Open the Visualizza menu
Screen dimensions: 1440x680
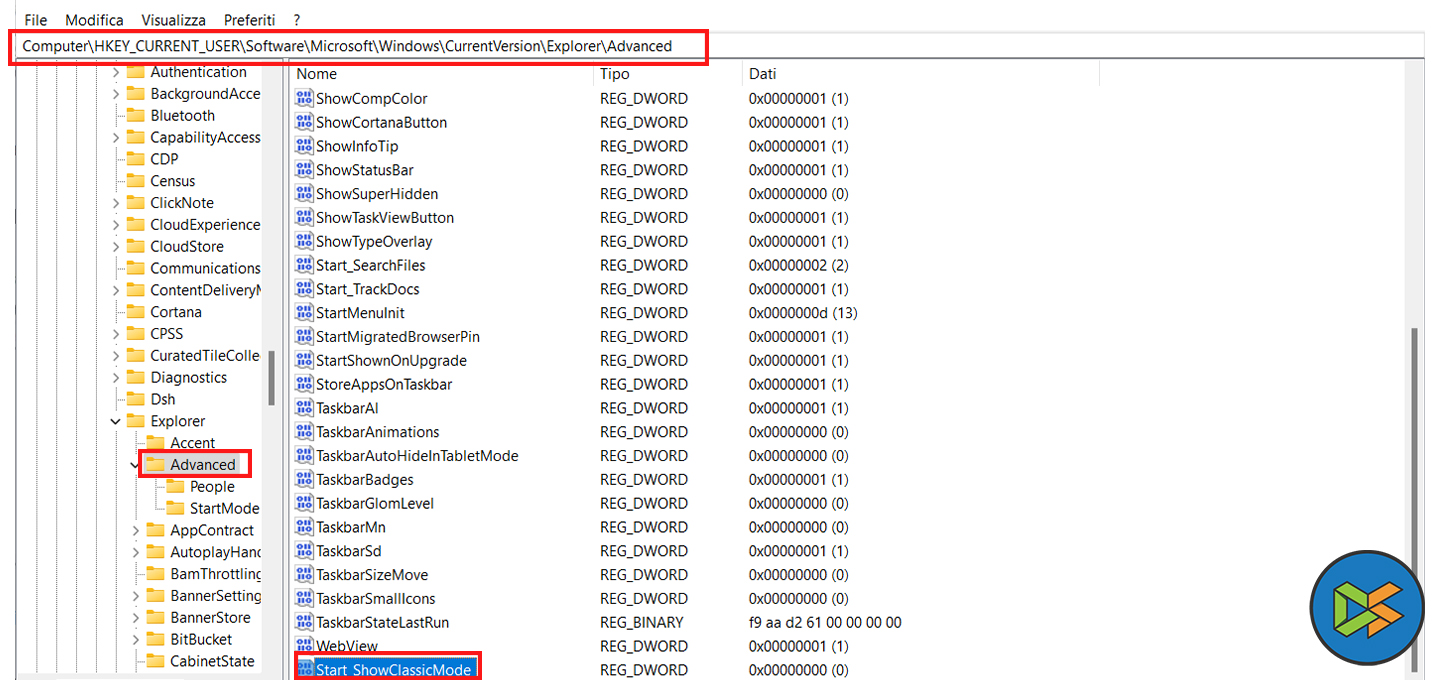174,20
